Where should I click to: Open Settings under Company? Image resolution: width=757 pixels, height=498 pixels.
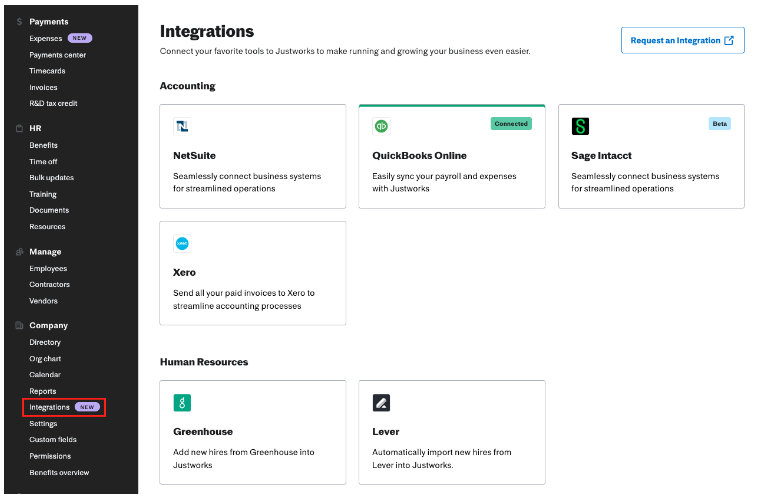click(43, 424)
